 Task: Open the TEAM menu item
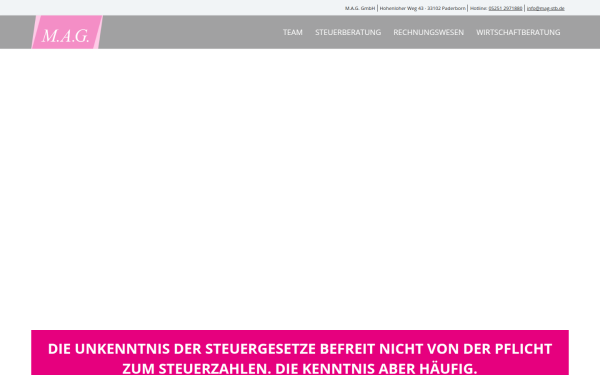(x=293, y=33)
